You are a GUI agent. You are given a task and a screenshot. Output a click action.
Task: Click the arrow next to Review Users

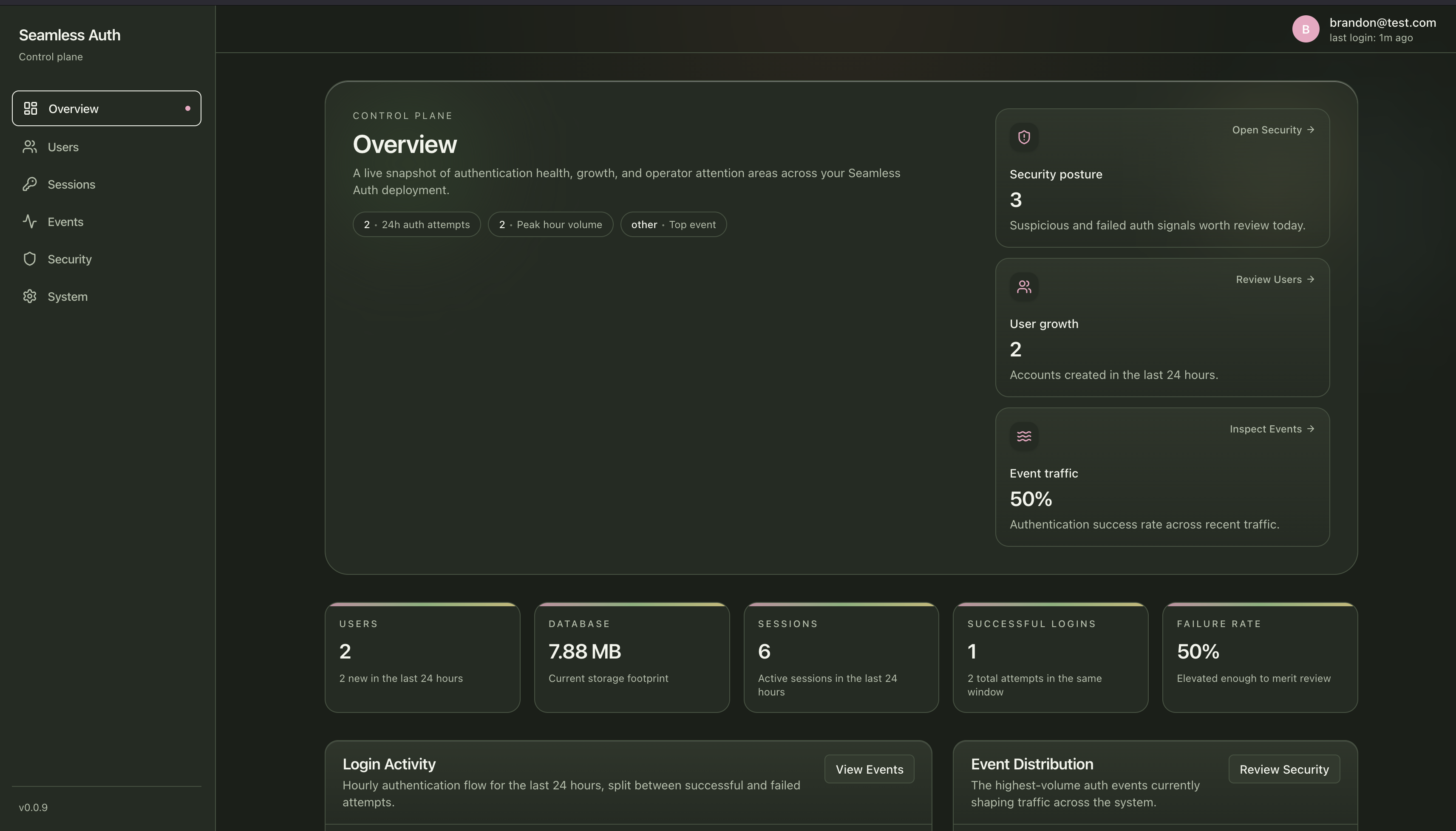click(1311, 279)
